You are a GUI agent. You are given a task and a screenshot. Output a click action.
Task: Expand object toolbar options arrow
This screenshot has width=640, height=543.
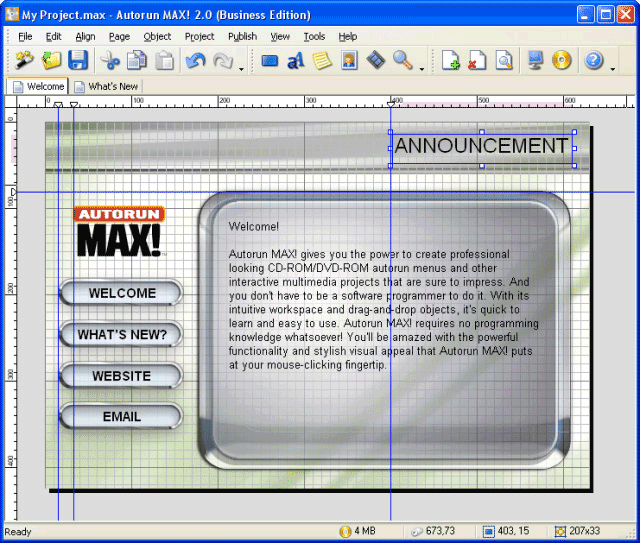[x=422, y=69]
